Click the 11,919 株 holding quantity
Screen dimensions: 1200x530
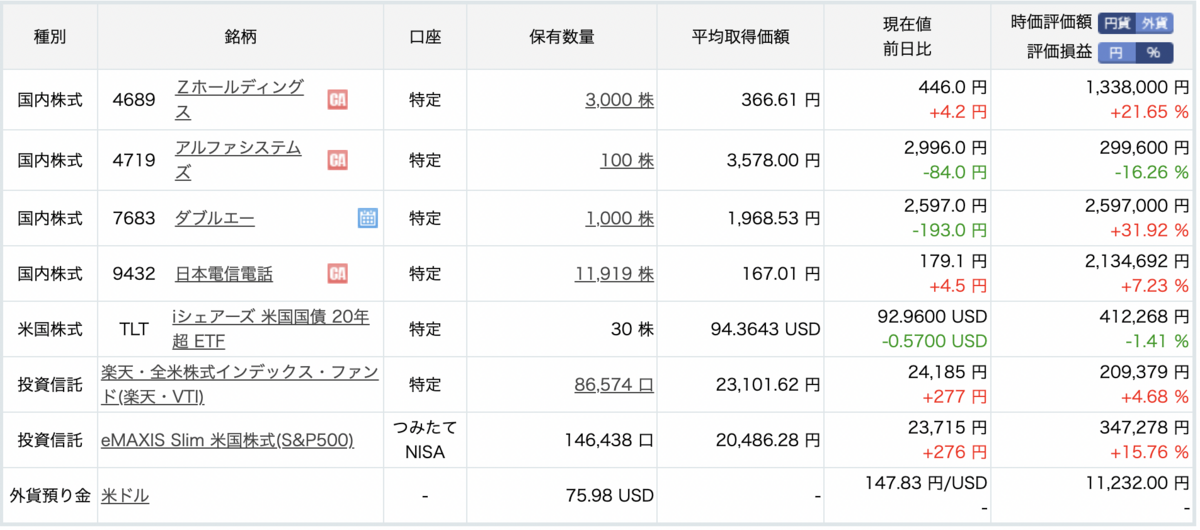[614, 274]
